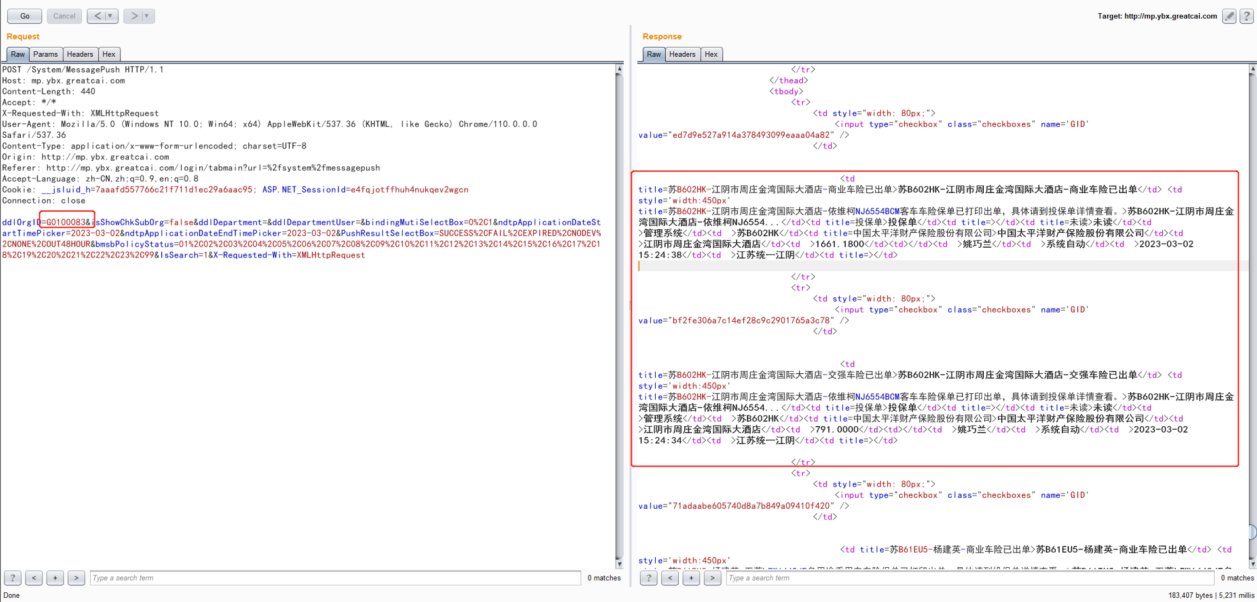Screen dimensions: 1257x602
Task: Go back to previous request in history
Action: click(96, 16)
